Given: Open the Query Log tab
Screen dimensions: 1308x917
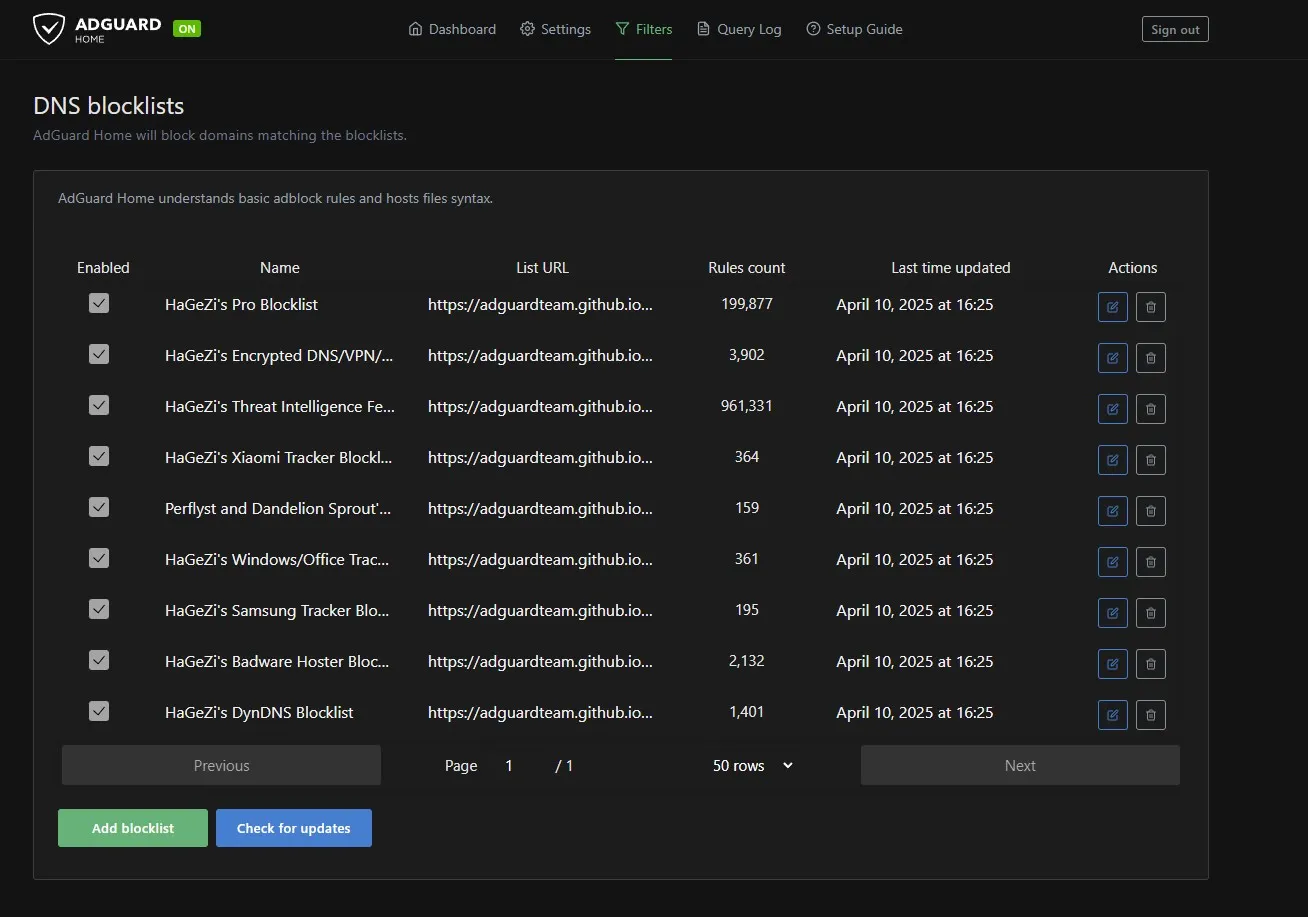Looking at the screenshot, I should [738, 29].
